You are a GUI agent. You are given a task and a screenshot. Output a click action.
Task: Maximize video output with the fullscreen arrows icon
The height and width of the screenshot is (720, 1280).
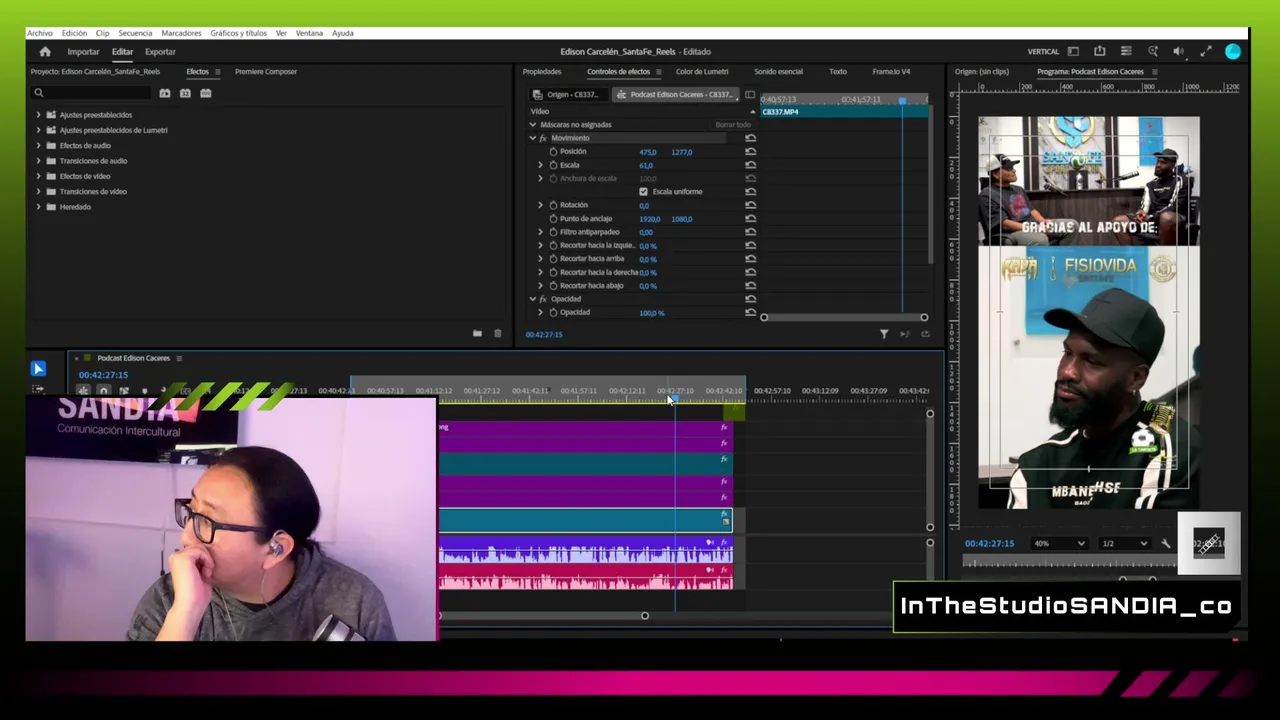coord(1205,52)
